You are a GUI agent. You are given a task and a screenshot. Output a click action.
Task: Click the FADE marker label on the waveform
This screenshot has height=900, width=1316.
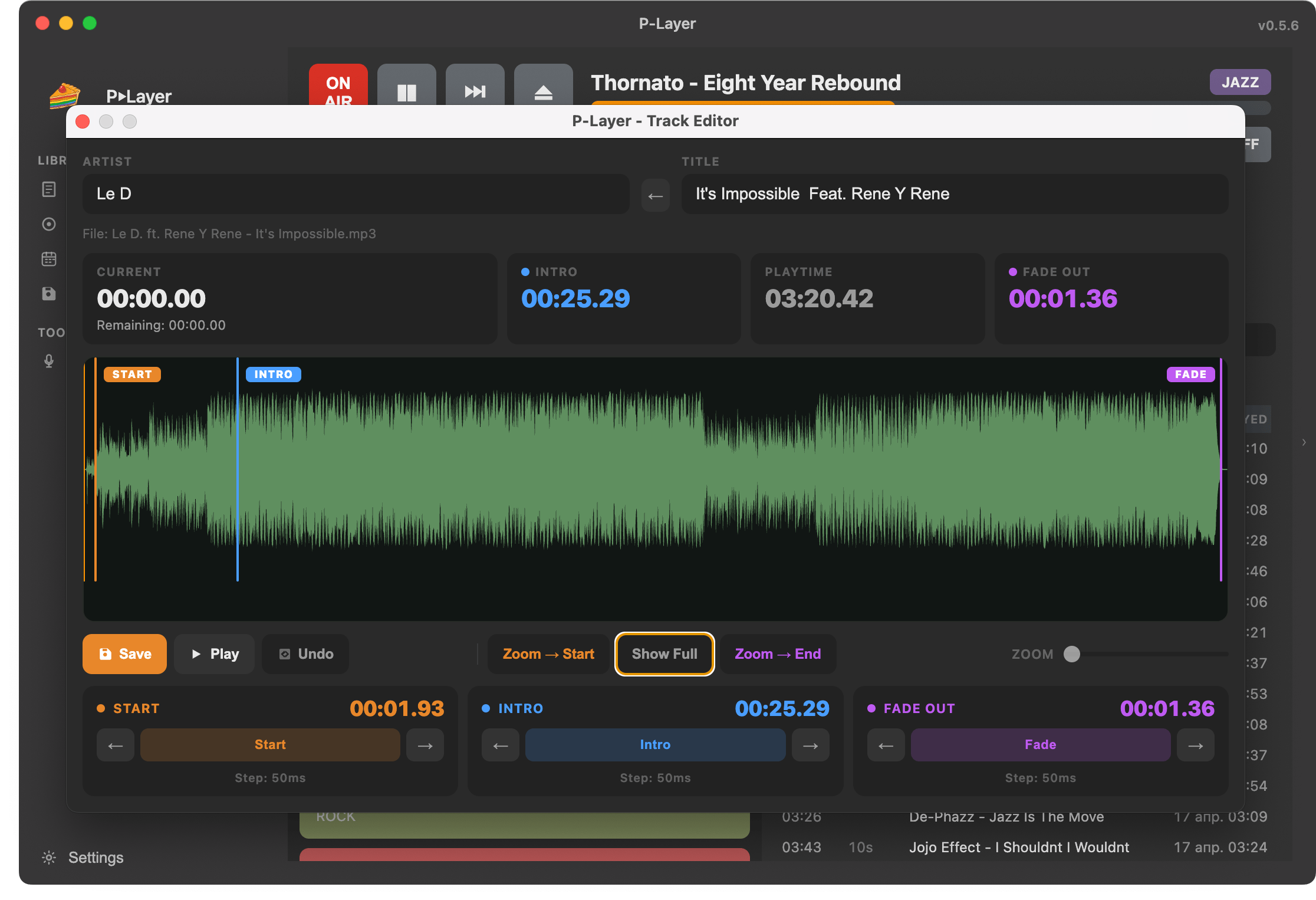(1190, 375)
